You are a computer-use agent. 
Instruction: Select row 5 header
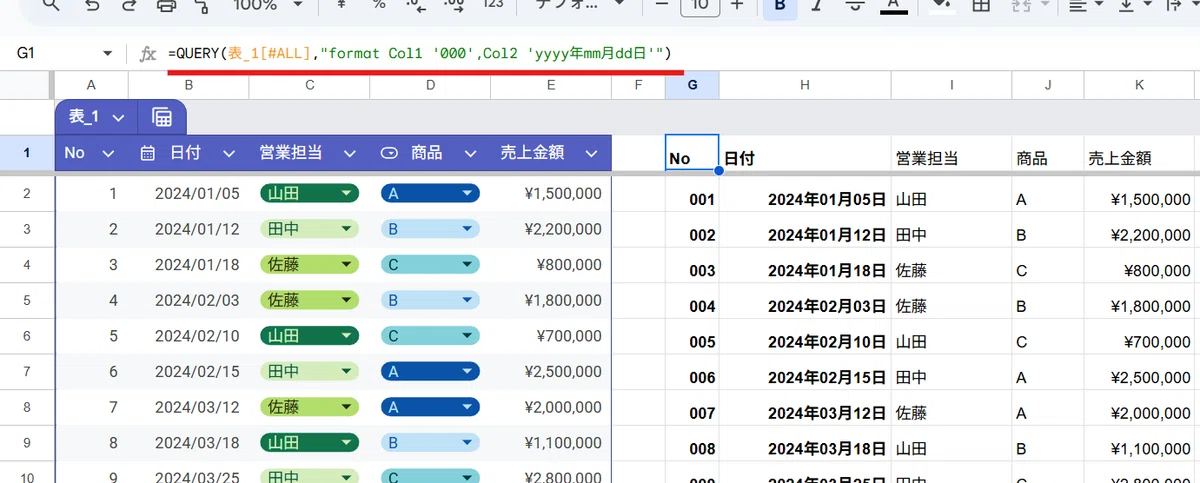27,300
